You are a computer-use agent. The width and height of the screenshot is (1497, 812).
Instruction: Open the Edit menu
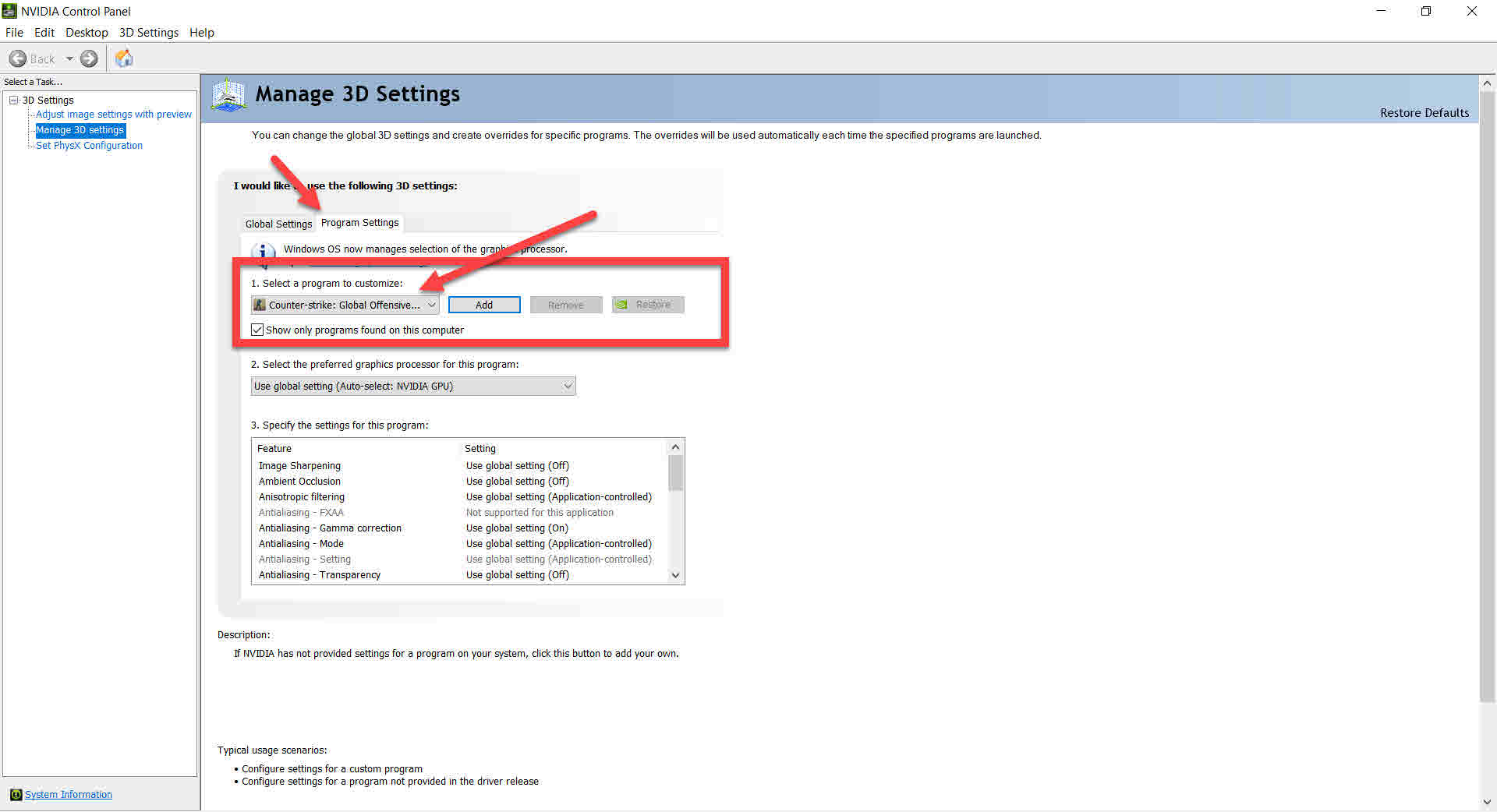[44, 33]
